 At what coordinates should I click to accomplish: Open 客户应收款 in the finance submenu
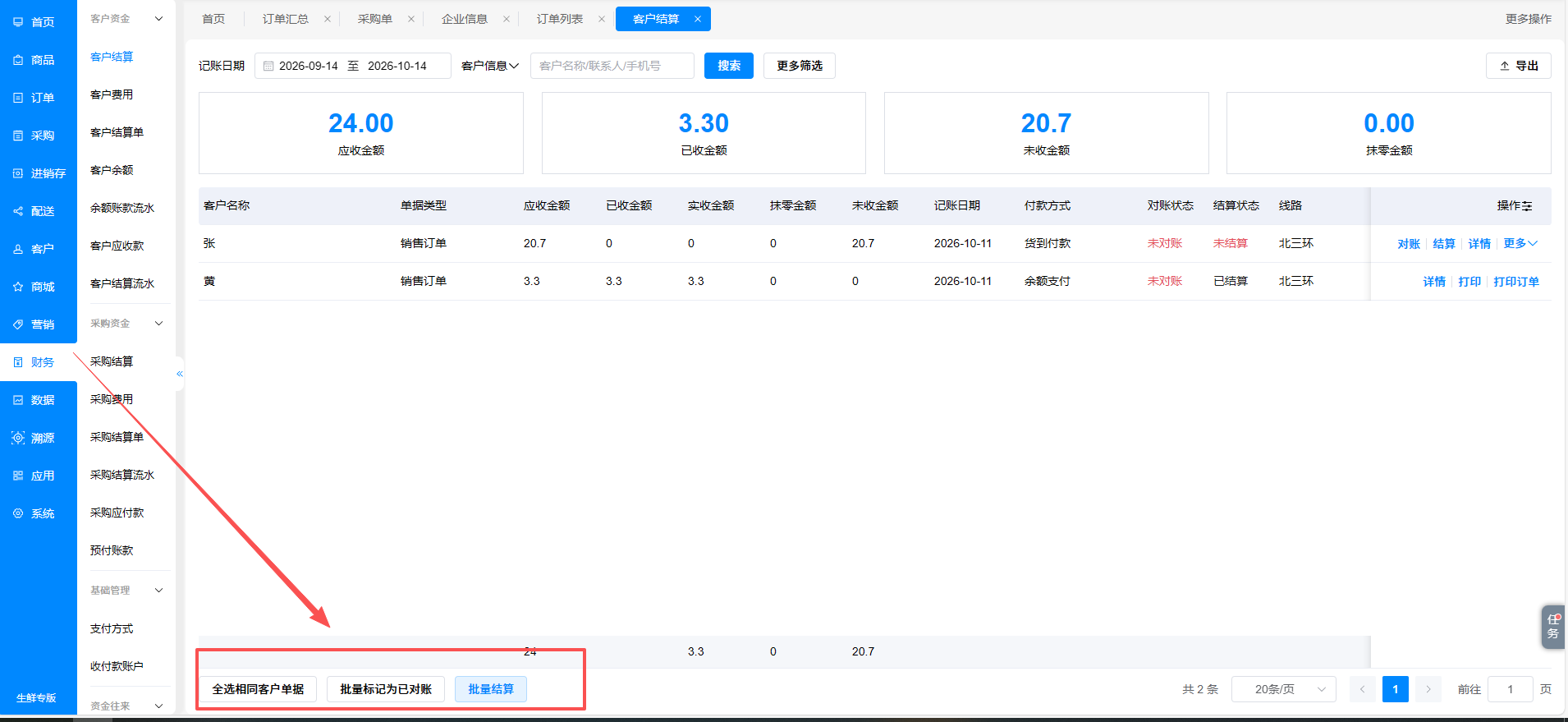point(117,246)
